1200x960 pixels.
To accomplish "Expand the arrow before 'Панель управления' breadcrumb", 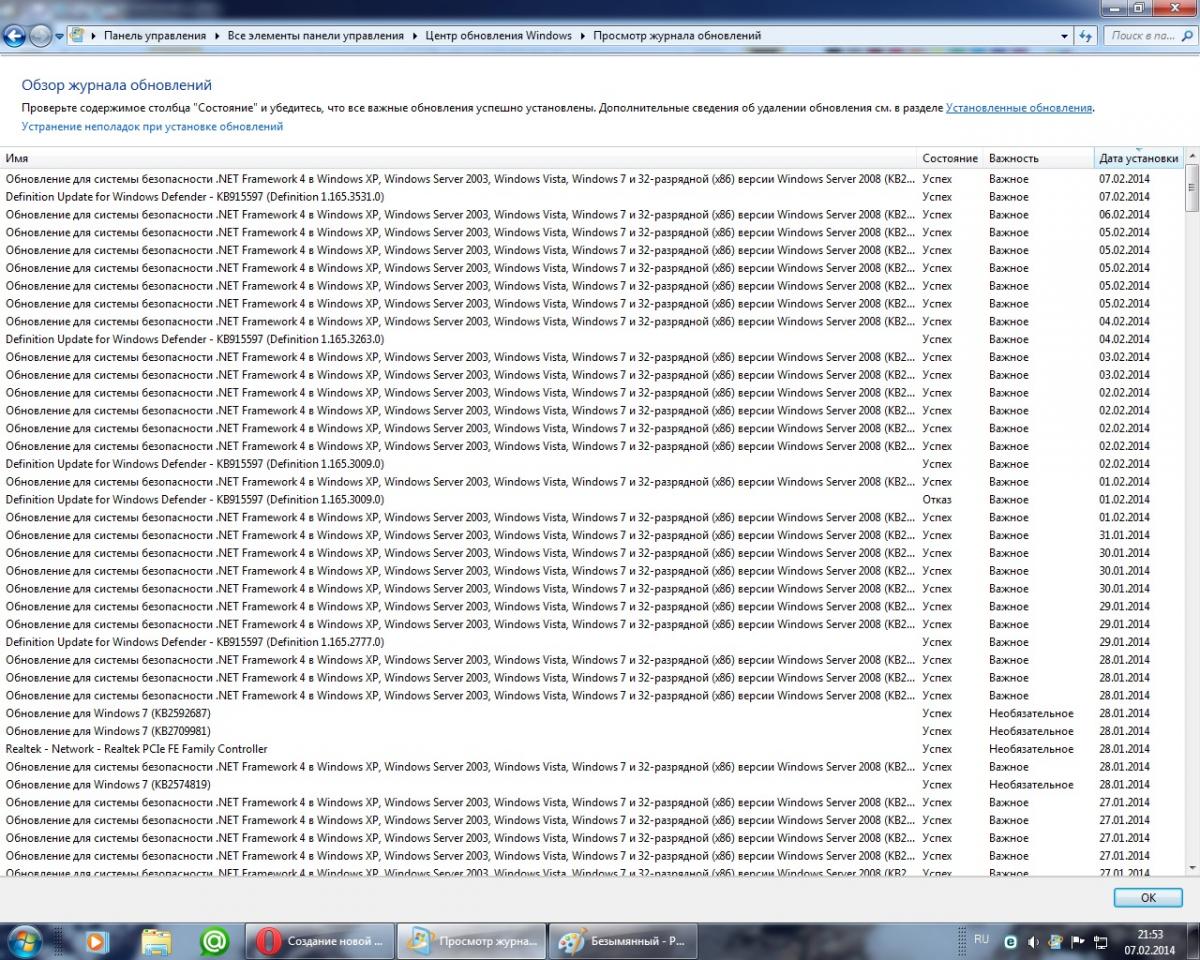I will click(x=94, y=36).
